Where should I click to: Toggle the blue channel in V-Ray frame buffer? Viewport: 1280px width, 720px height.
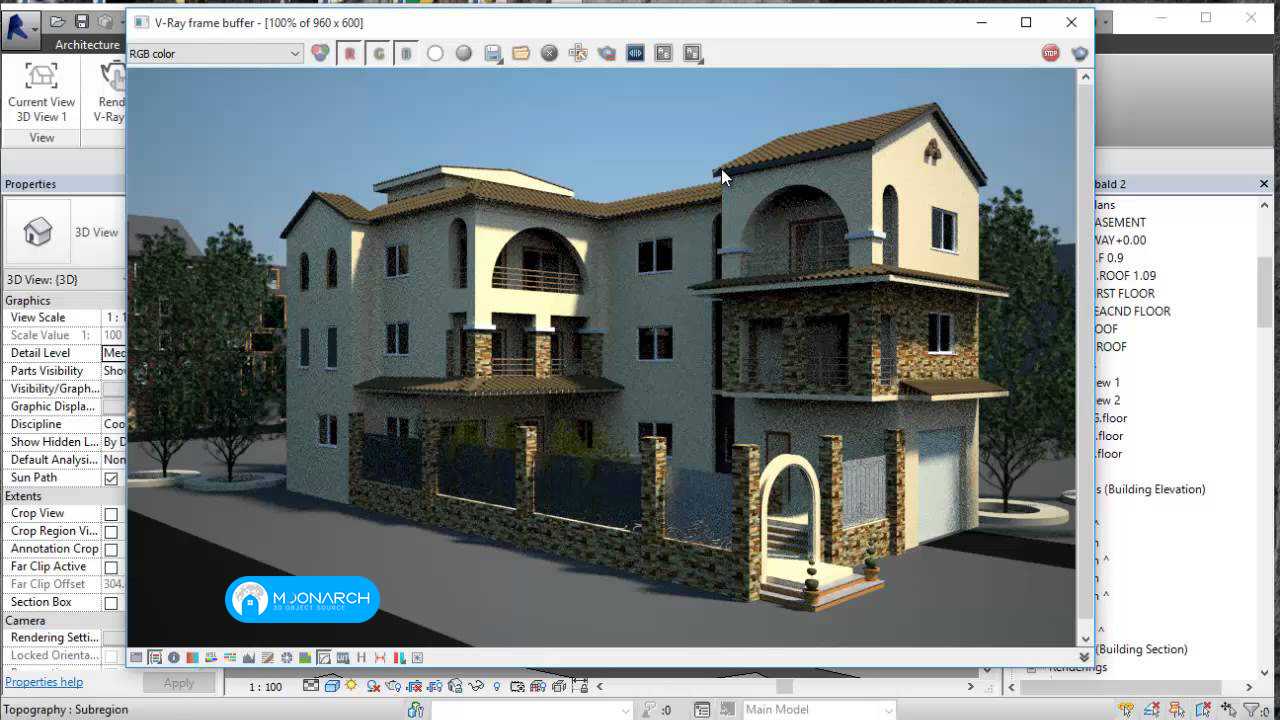click(x=406, y=54)
